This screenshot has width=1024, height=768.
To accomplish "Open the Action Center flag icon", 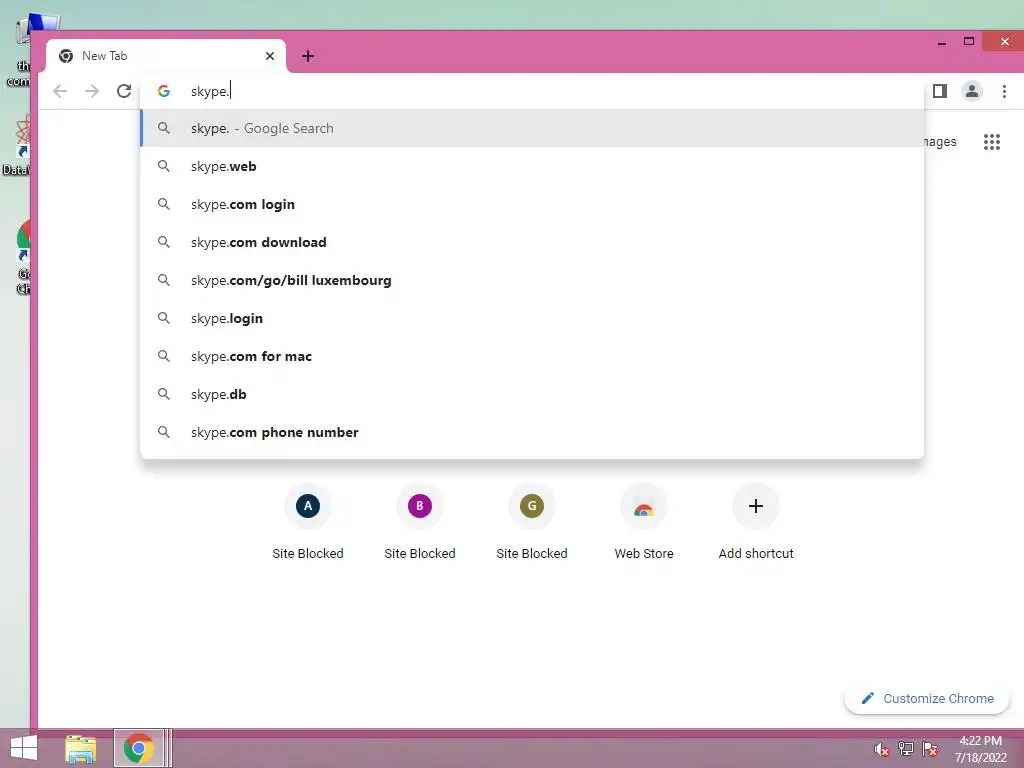I will point(930,749).
